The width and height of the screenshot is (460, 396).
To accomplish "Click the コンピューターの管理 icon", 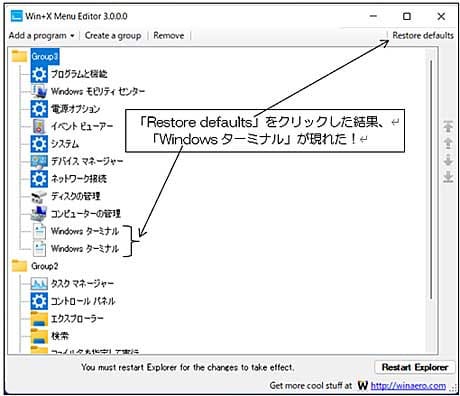I will pyautogui.click(x=39, y=214).
